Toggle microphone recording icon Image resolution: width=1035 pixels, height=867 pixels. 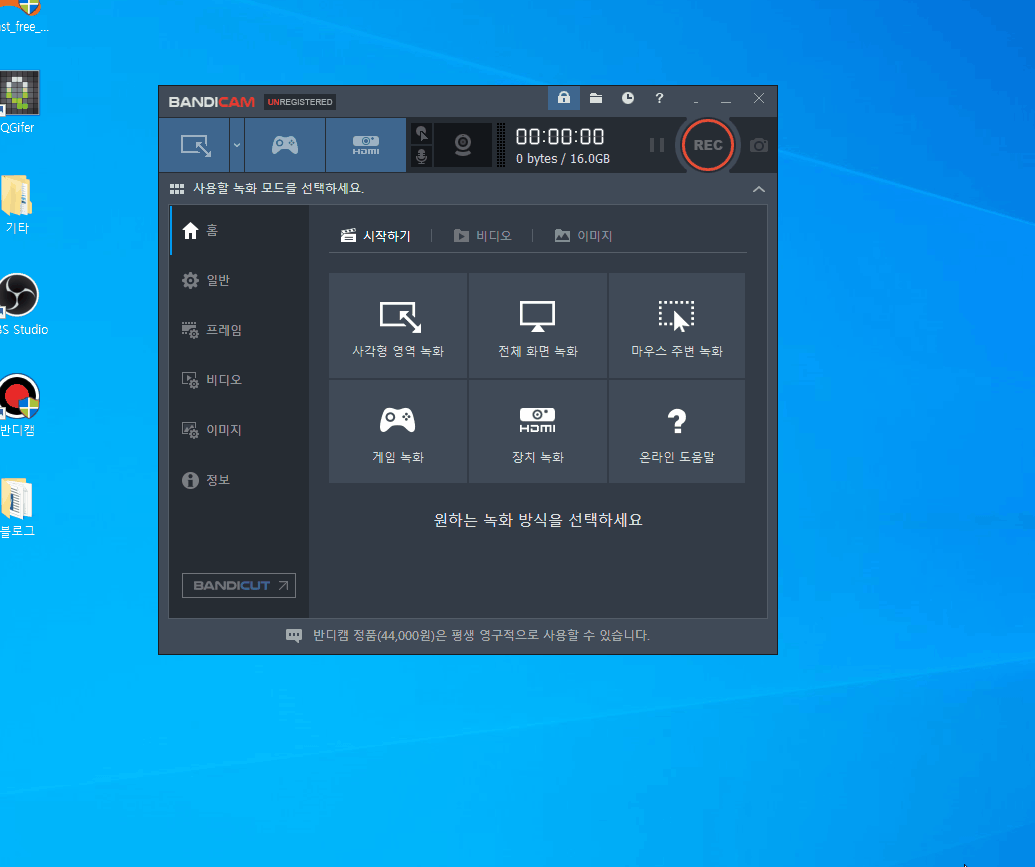pos(422,156)
